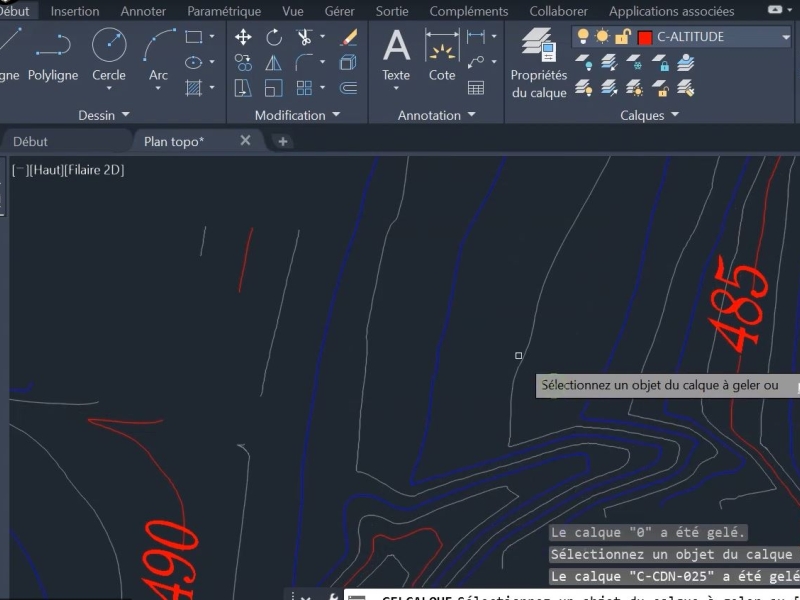Open the Insertion ribbon tab

[75, 11]
